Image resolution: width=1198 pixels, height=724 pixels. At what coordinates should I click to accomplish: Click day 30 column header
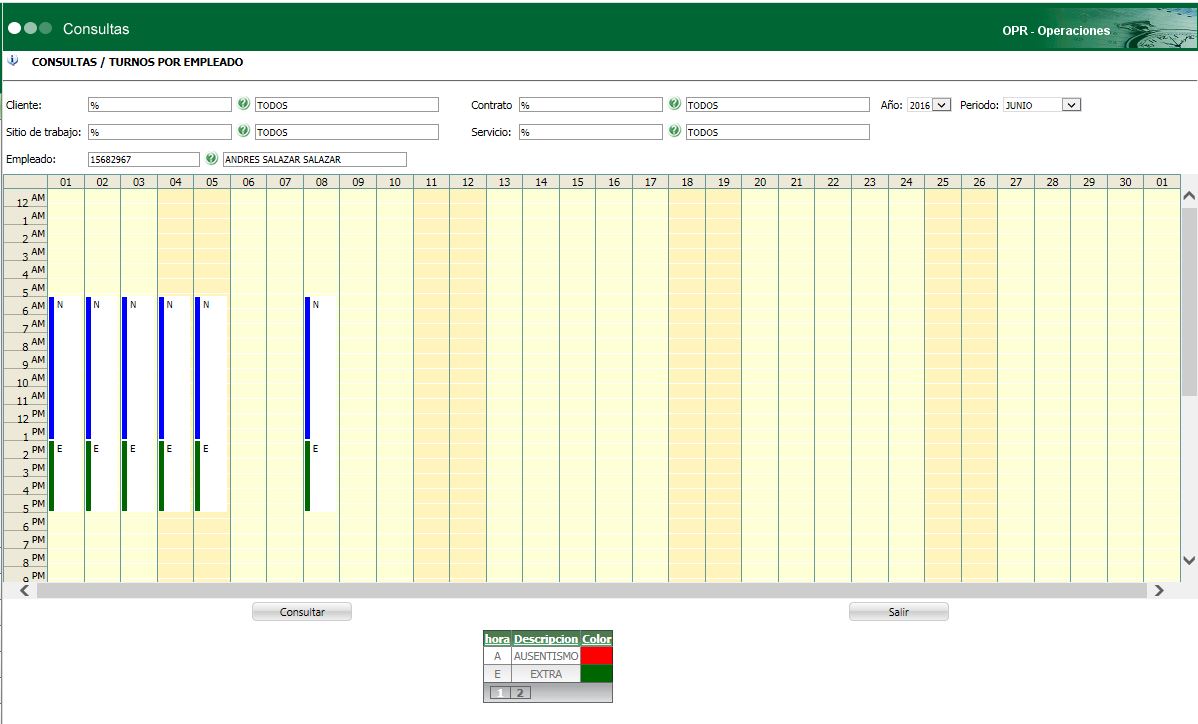[x=1125, y=182]
